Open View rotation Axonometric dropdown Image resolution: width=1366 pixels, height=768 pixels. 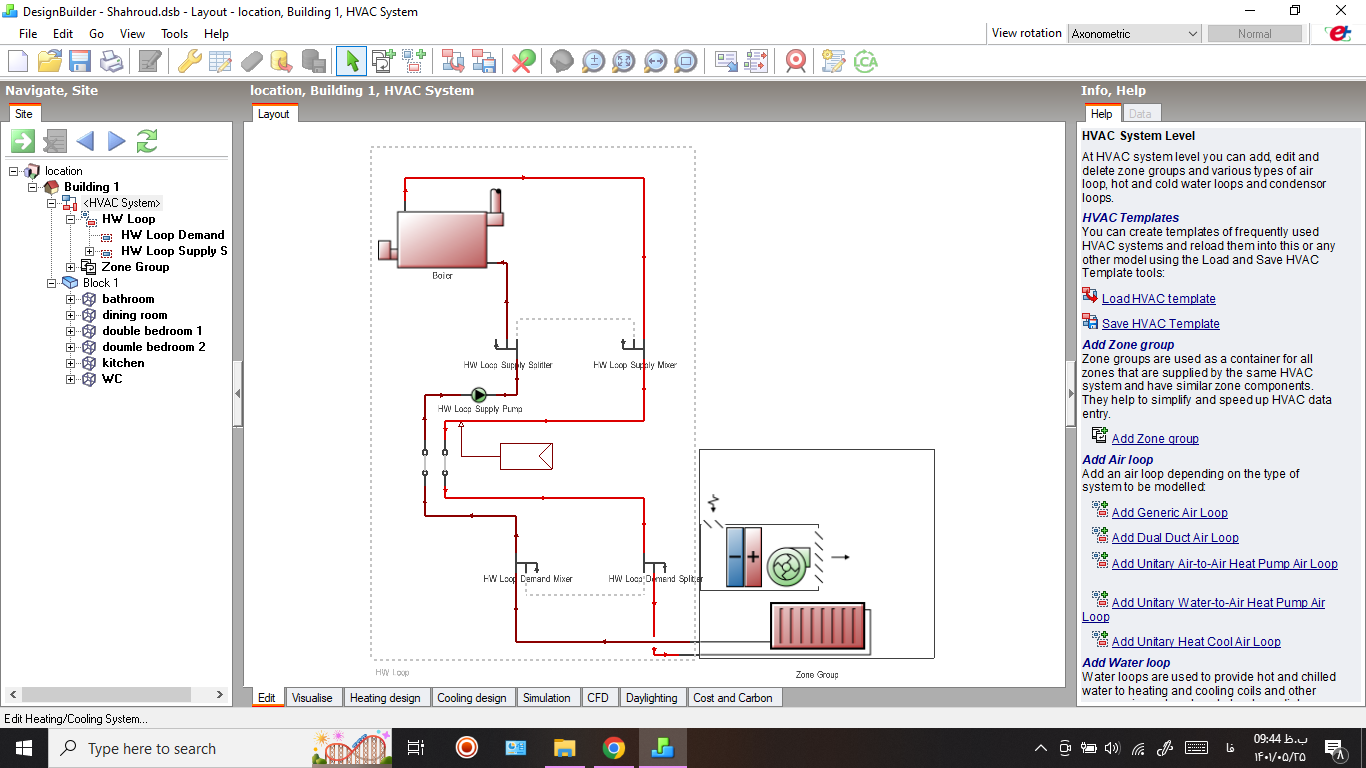1134,33
